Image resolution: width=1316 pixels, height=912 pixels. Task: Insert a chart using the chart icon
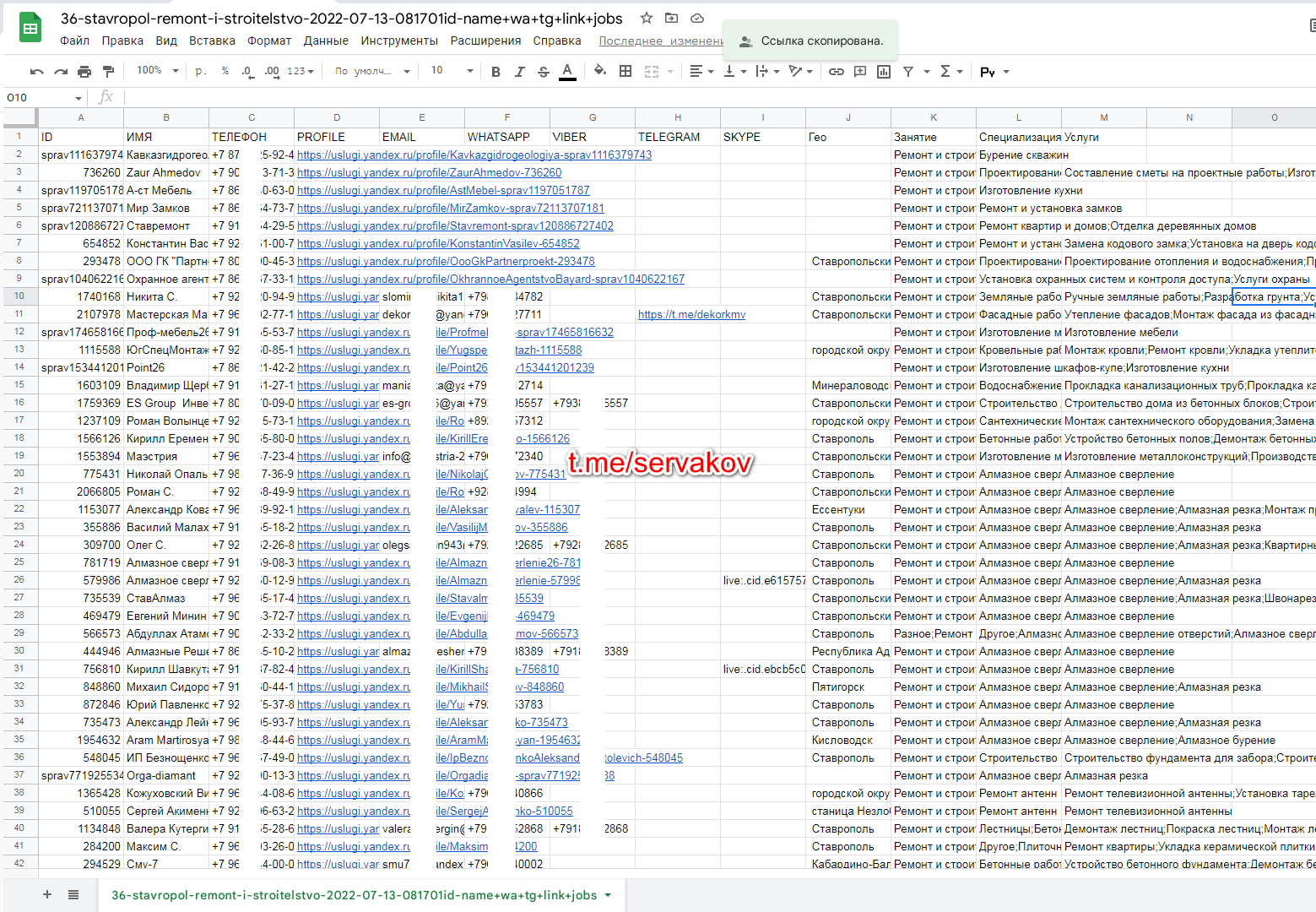pos(884,72)
